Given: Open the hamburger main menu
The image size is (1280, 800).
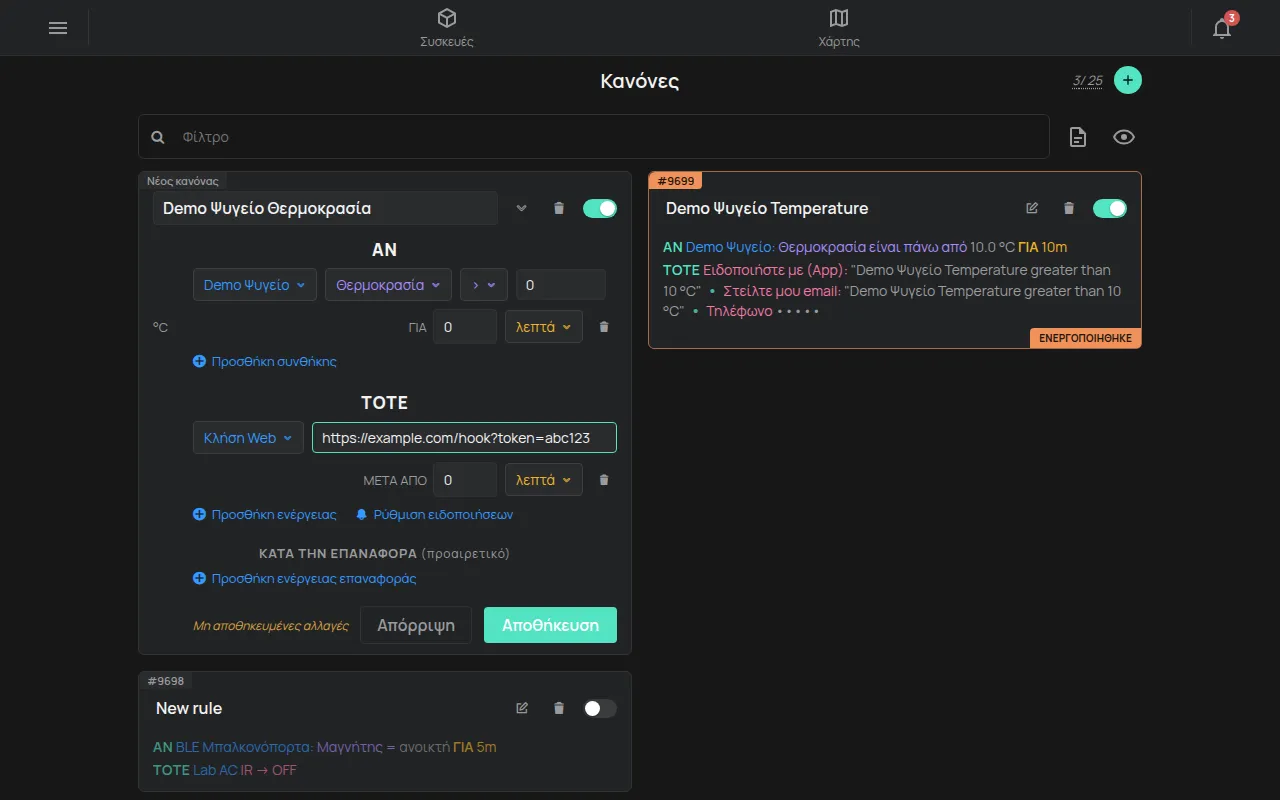Looking at the screenshot, I should (58, 28).
